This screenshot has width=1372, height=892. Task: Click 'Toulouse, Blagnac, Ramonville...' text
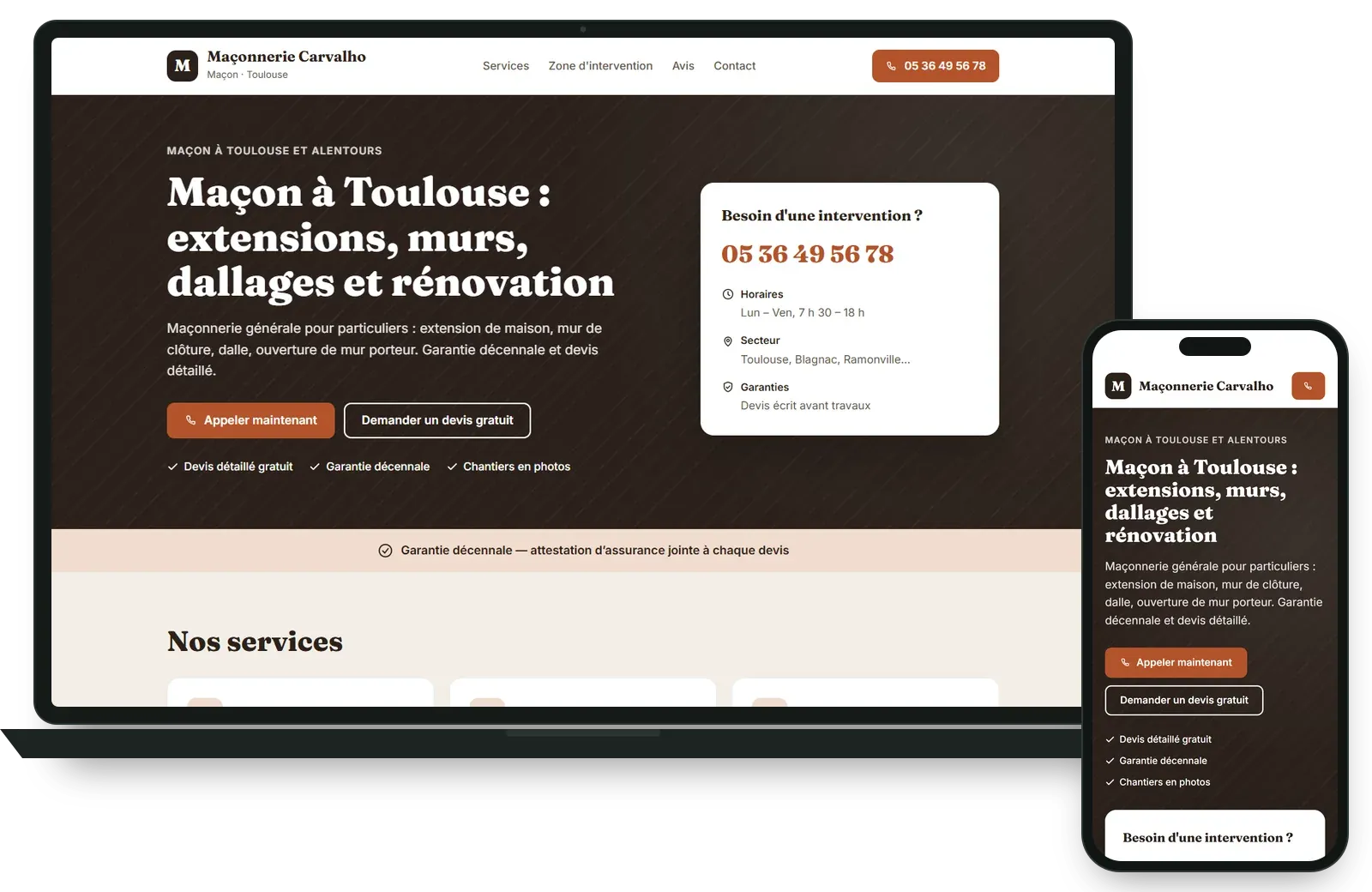[826, 359]
